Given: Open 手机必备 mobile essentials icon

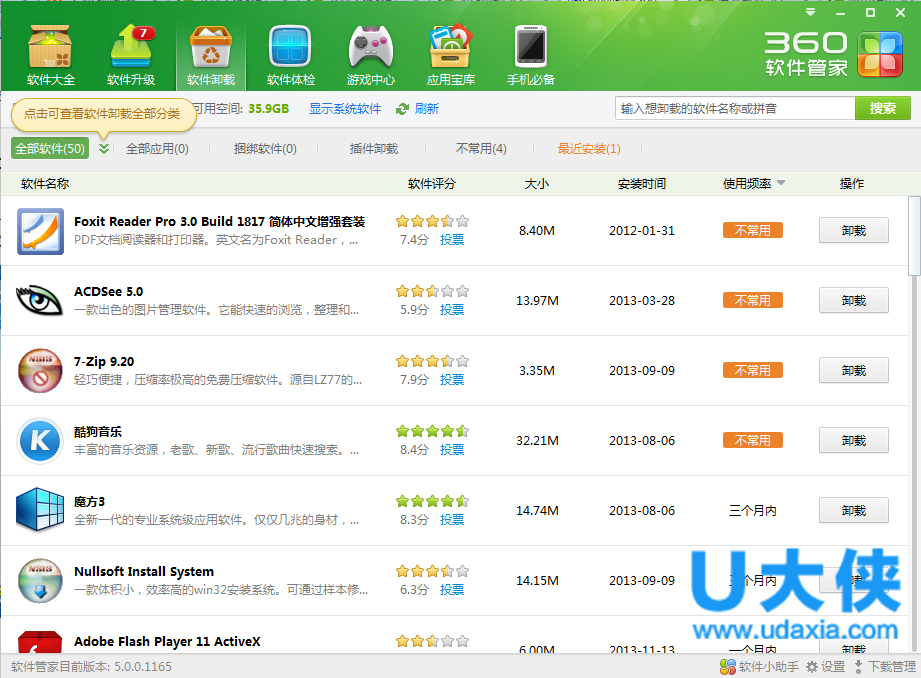Looking at the screenshot, I should [531, 53].
